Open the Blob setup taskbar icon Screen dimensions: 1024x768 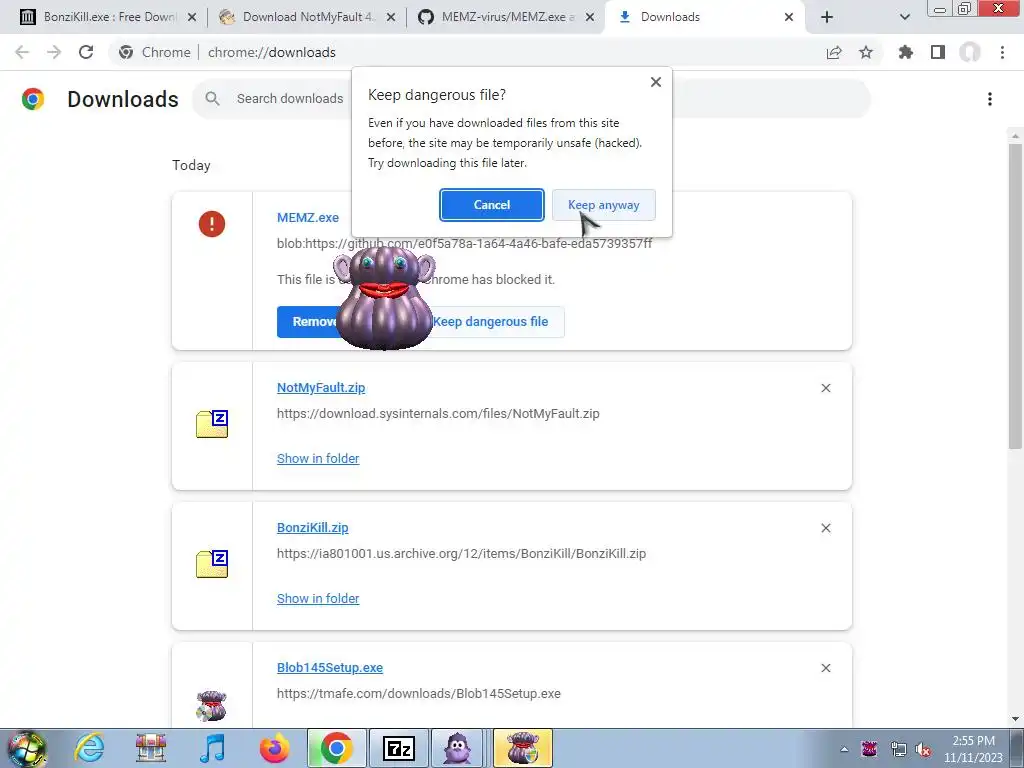click(522, 748)
